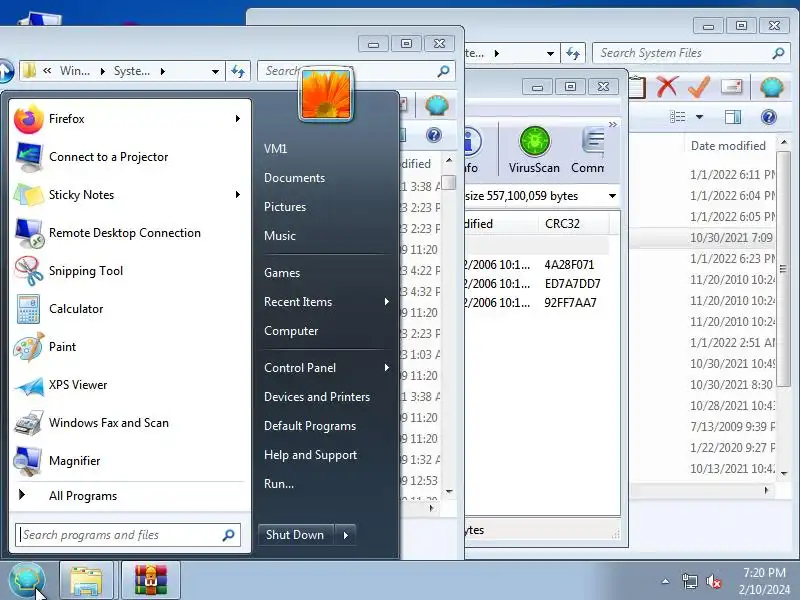Open Help and Support
Image resolution: width=800 pixels, height=600 pixels.
(310, 455)
